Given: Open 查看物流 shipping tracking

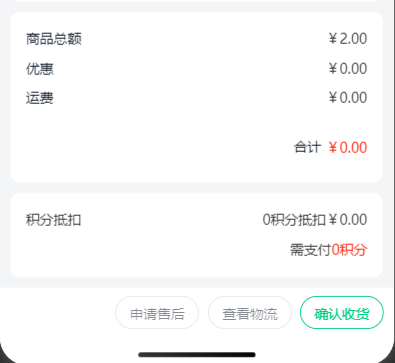Looking at the screenshot, I should [250, 313].
